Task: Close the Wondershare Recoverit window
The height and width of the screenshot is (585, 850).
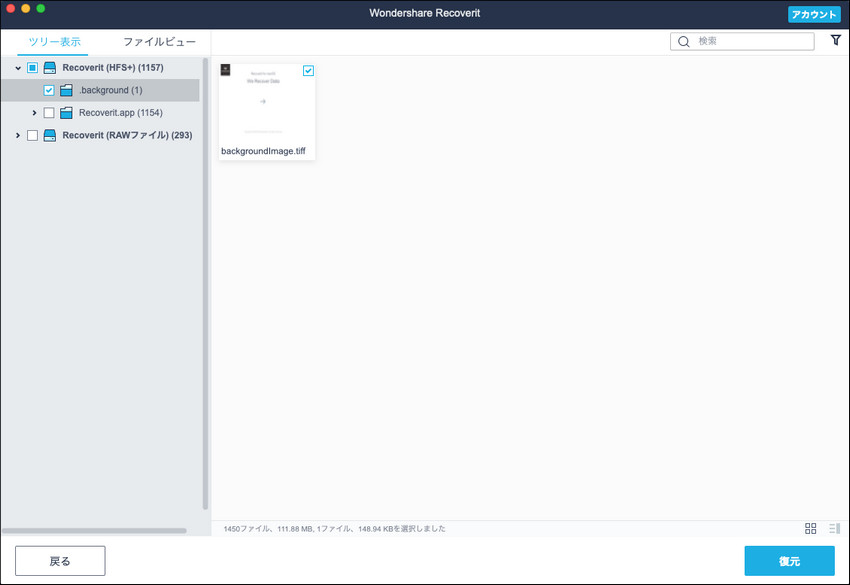Action: tap(10, 8)
